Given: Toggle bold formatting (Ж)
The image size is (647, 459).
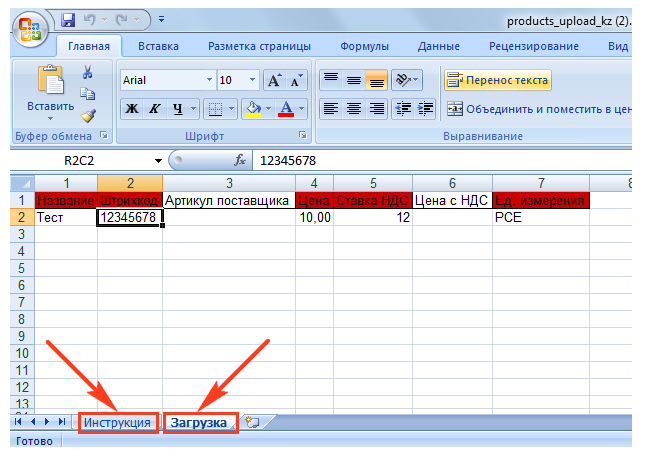Looking at the screenshot, I should tap(131, 109).
